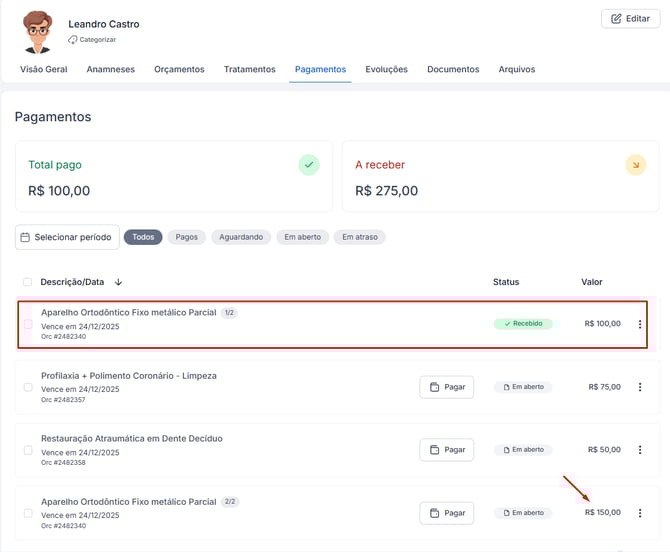
Task: Check the Restauração Atraumática row checkbox
Action: [28, 450]
